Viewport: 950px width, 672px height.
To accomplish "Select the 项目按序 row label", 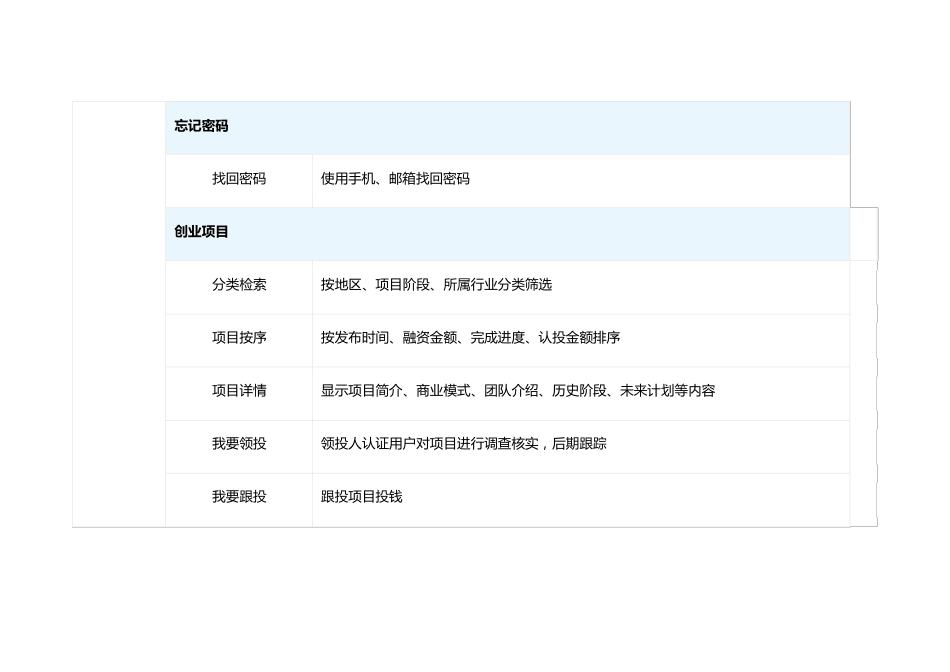I will coord(239,338).
